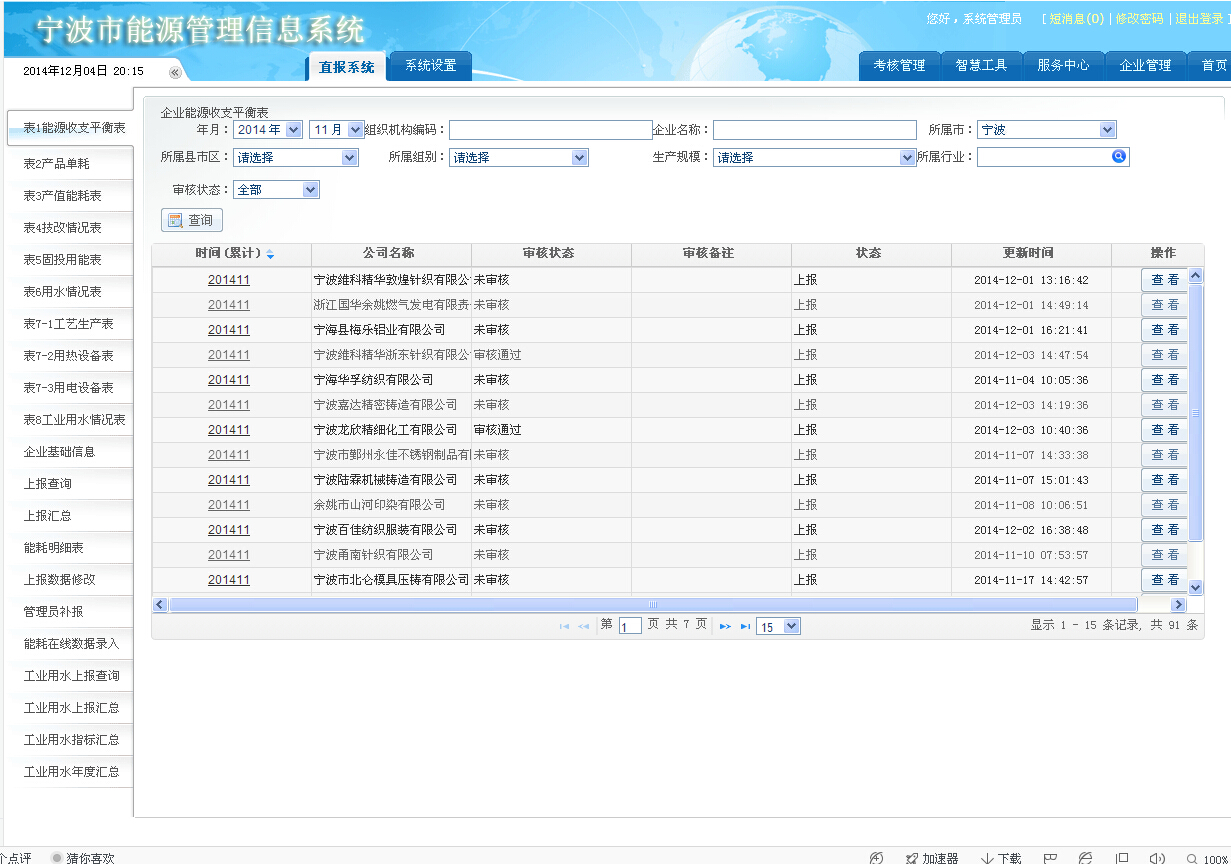Image resolution: width=1231 pixels, height=864 pixels.
Task: Click the 宁波嘉达精密铸造有限公司 cell
Action: [391, 405]
